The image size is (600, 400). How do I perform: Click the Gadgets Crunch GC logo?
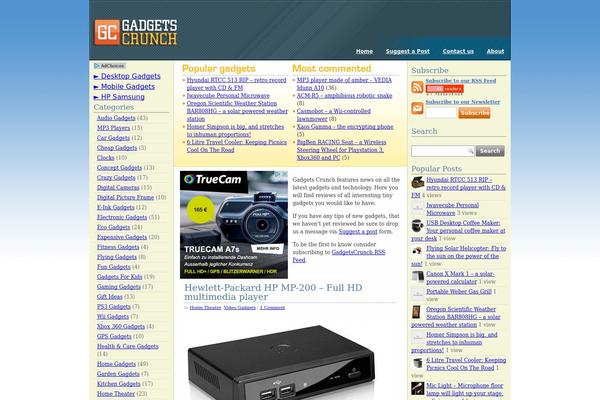click(135, 33)
